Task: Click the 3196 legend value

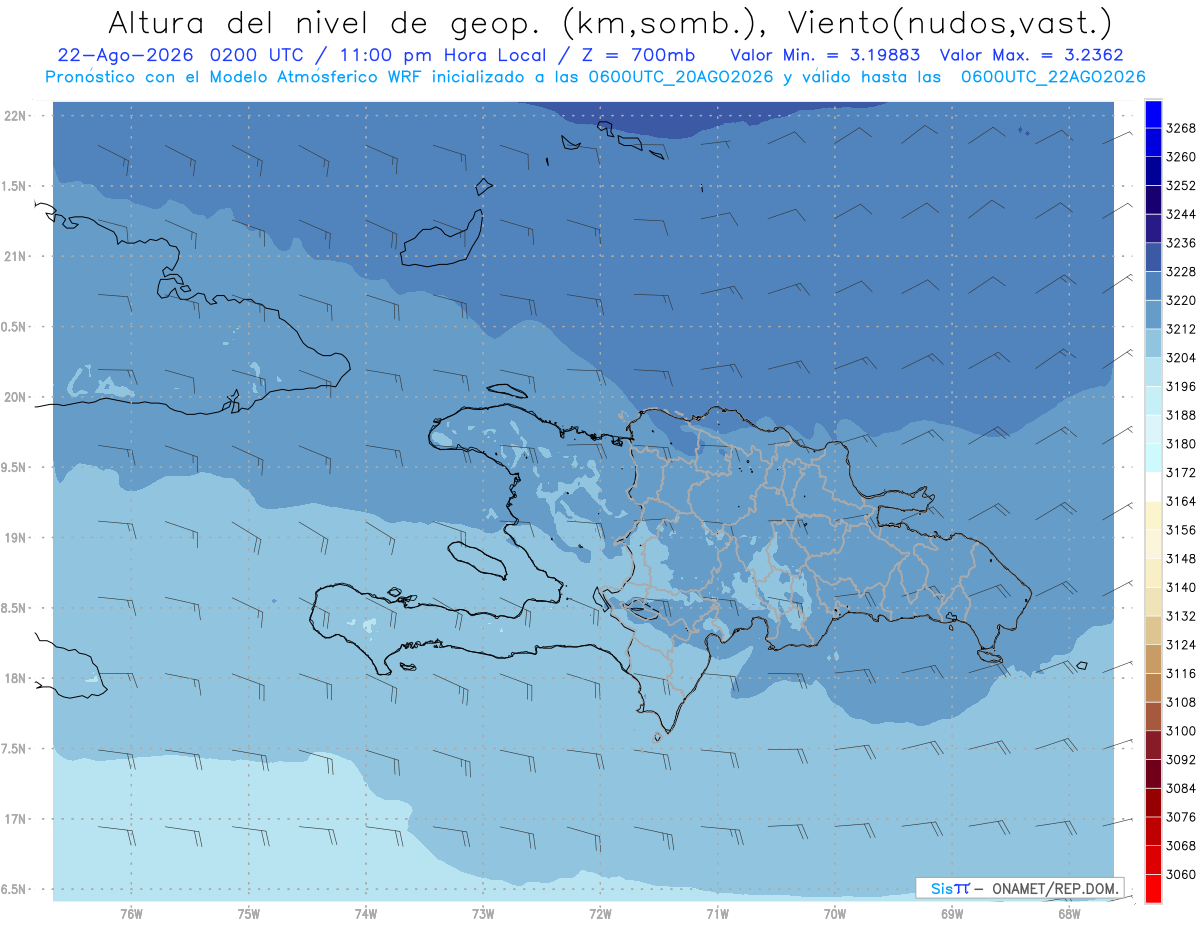Action: (1181, 387)
